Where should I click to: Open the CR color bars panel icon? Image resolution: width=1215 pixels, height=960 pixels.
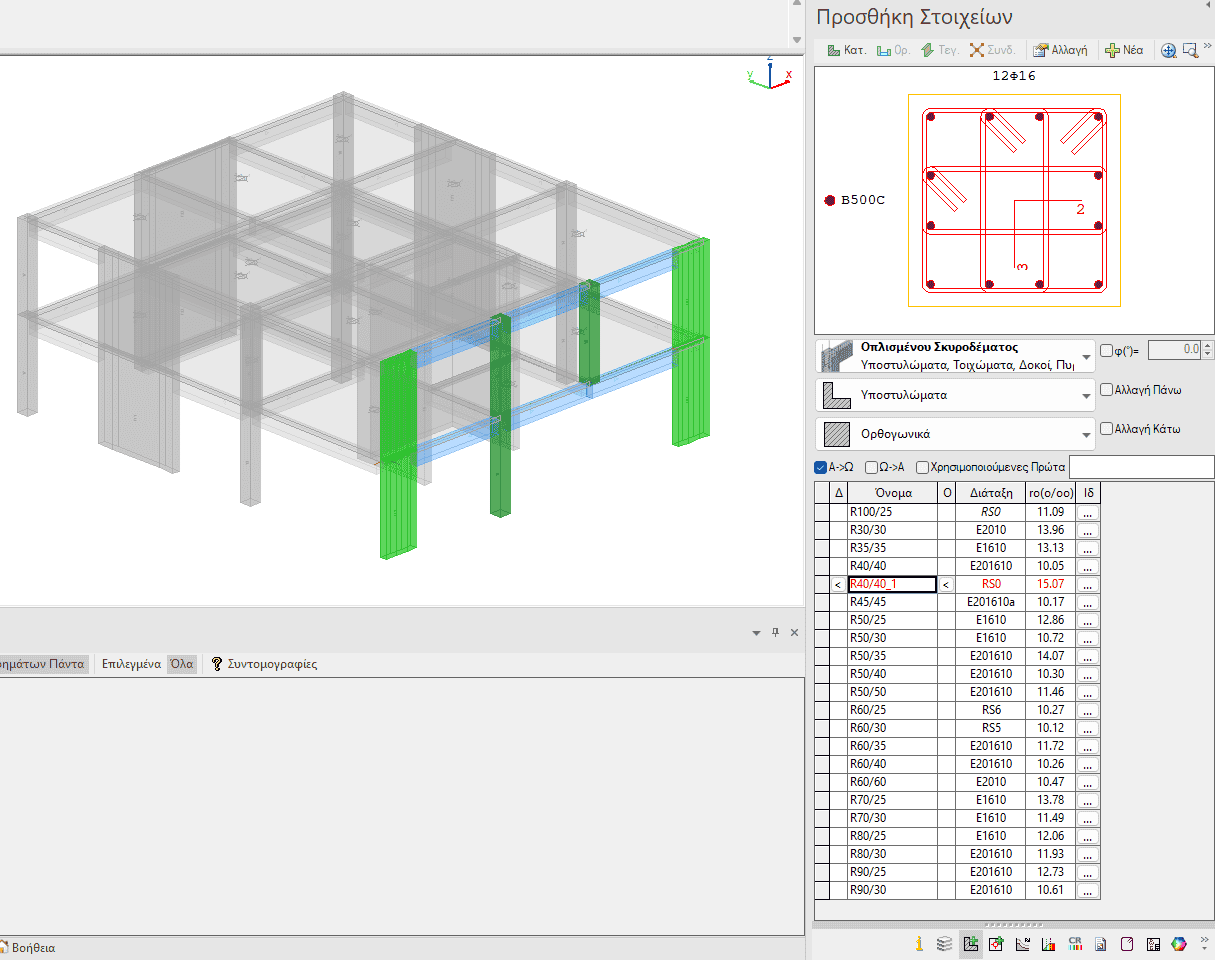point(1075,943)
